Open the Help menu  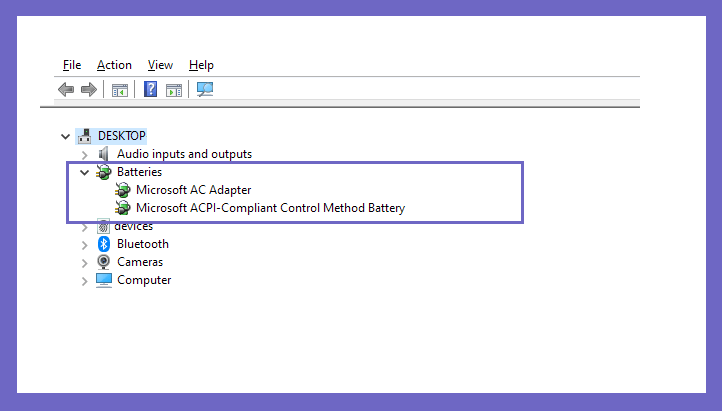[201, 65]
